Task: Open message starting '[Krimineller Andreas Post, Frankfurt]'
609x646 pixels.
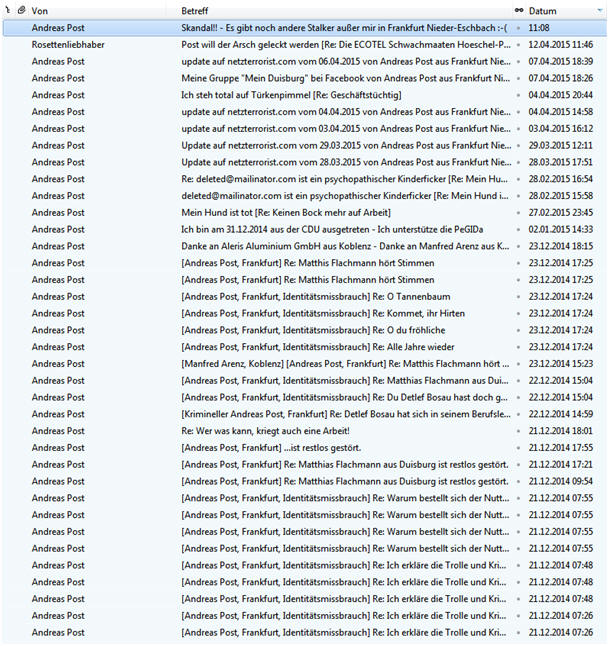Action: [x=346, y=414]
